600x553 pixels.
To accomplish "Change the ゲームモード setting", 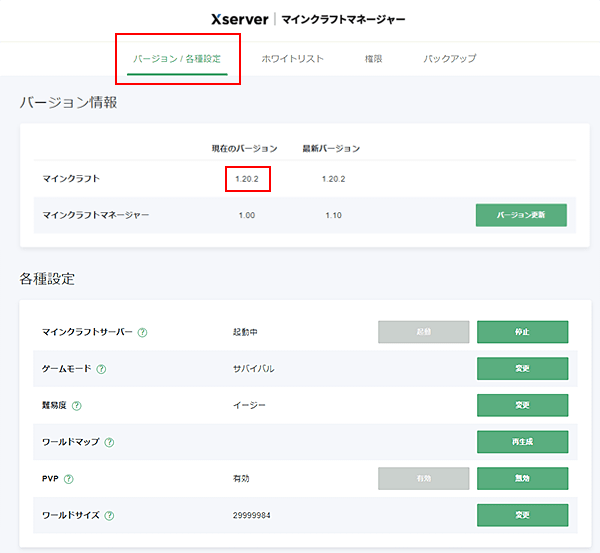I will [522, 369].
